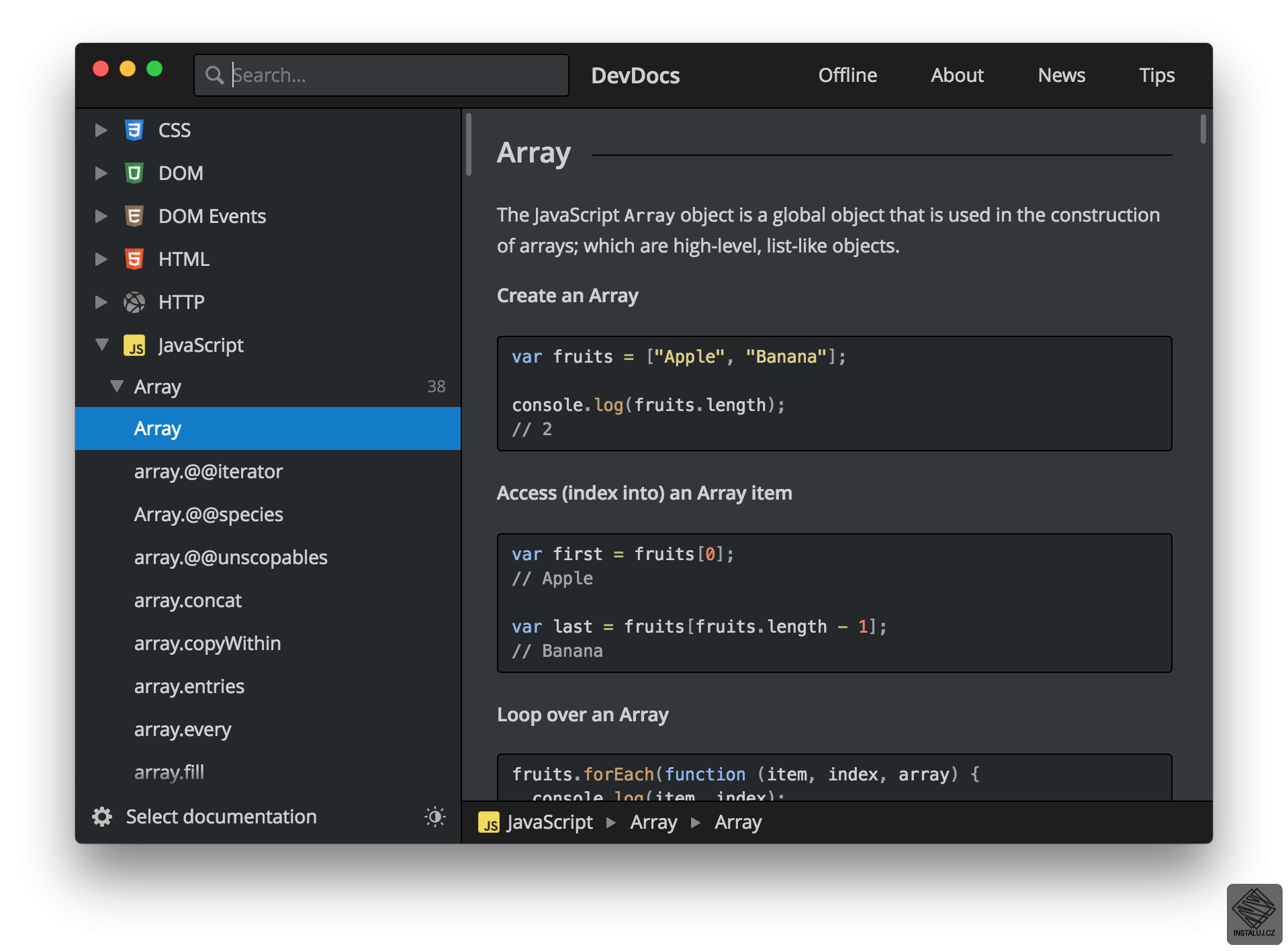The image size is (1288, 951).
Task: Expand the HTML tree arrow
Action: [101, 259]
